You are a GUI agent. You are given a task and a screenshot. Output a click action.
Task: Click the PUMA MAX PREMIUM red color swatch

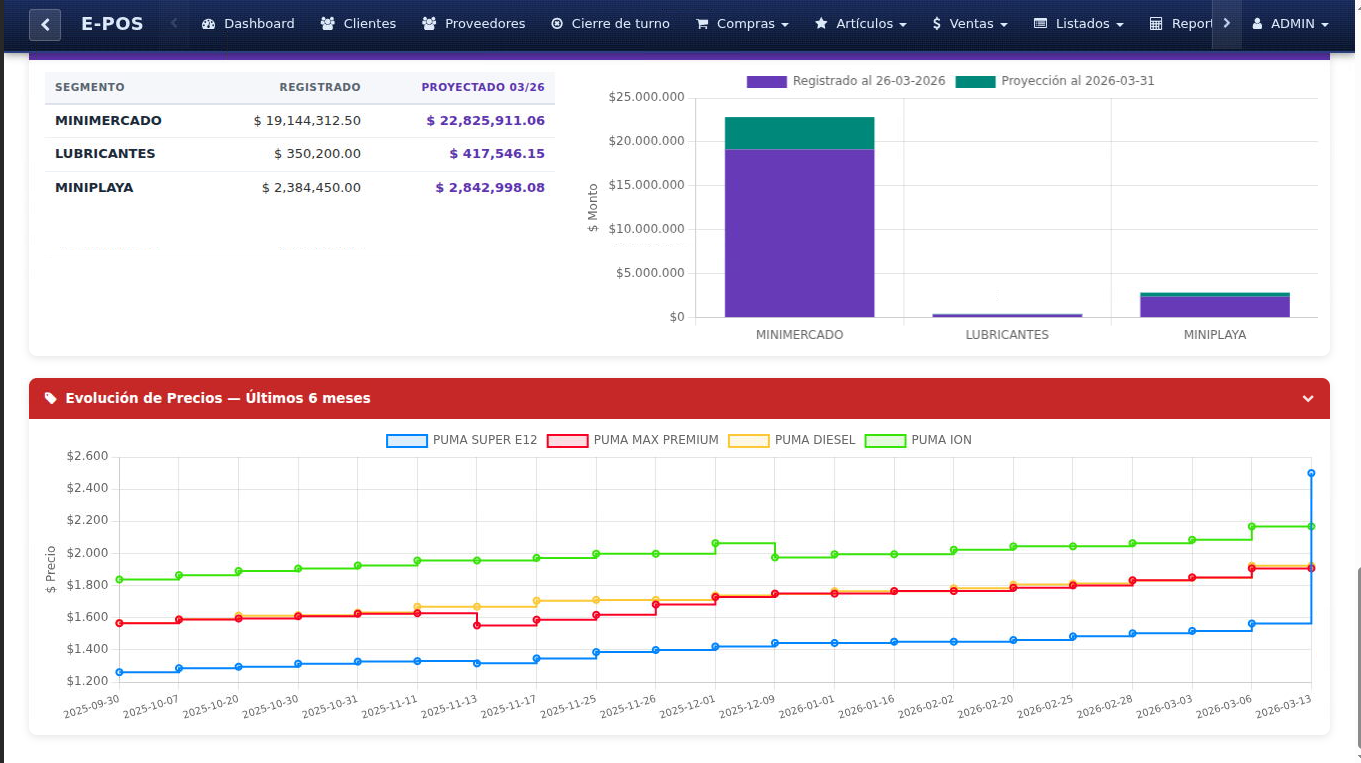(567, 440)
